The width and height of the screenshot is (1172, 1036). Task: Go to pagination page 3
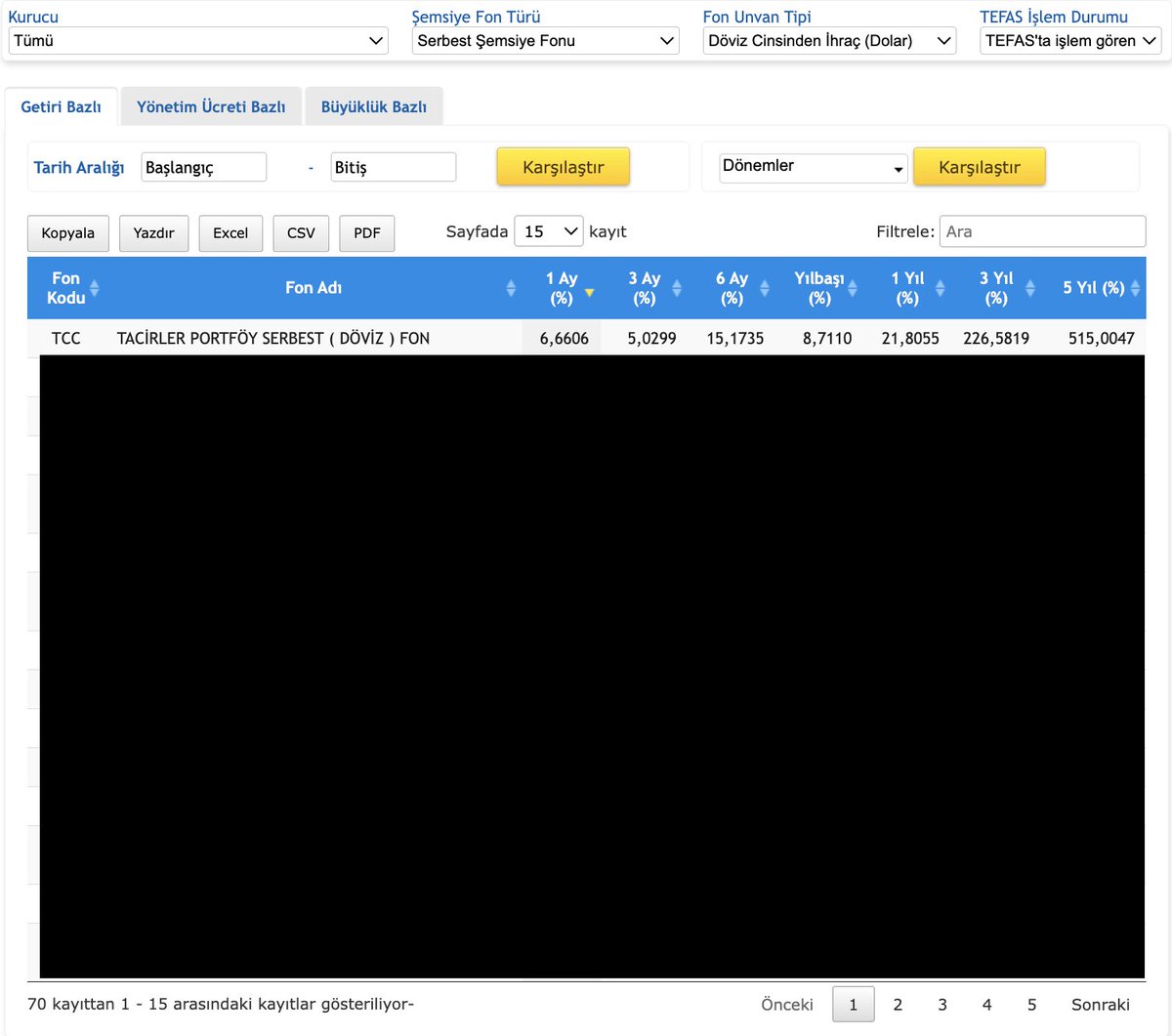click(x=942, y=1005)
